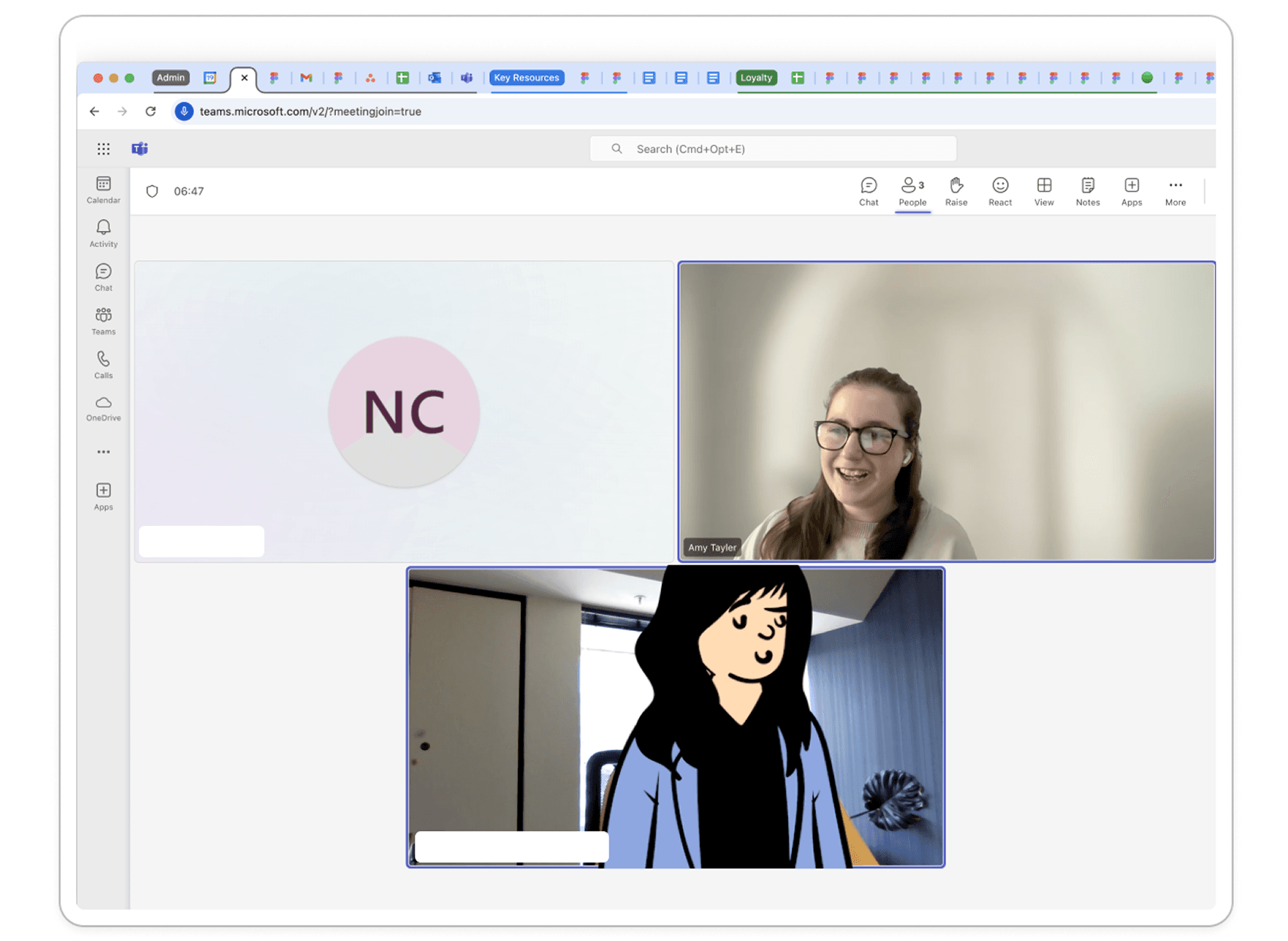Click the teams.microsoft.com URL in address bar

pyautogui.click(x=310, y=112)
